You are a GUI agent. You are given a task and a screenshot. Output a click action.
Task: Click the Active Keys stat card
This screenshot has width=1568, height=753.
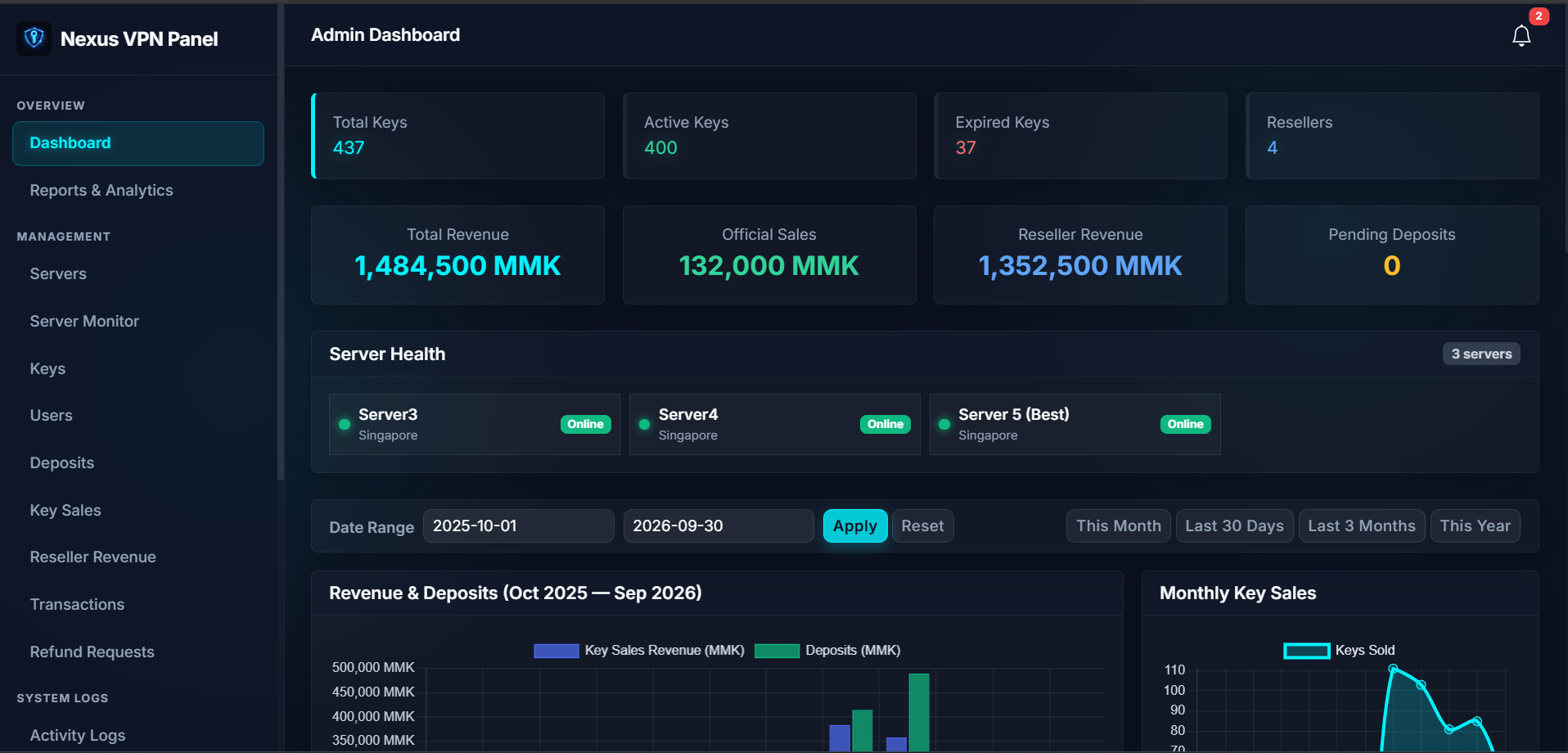coord(769,136)
